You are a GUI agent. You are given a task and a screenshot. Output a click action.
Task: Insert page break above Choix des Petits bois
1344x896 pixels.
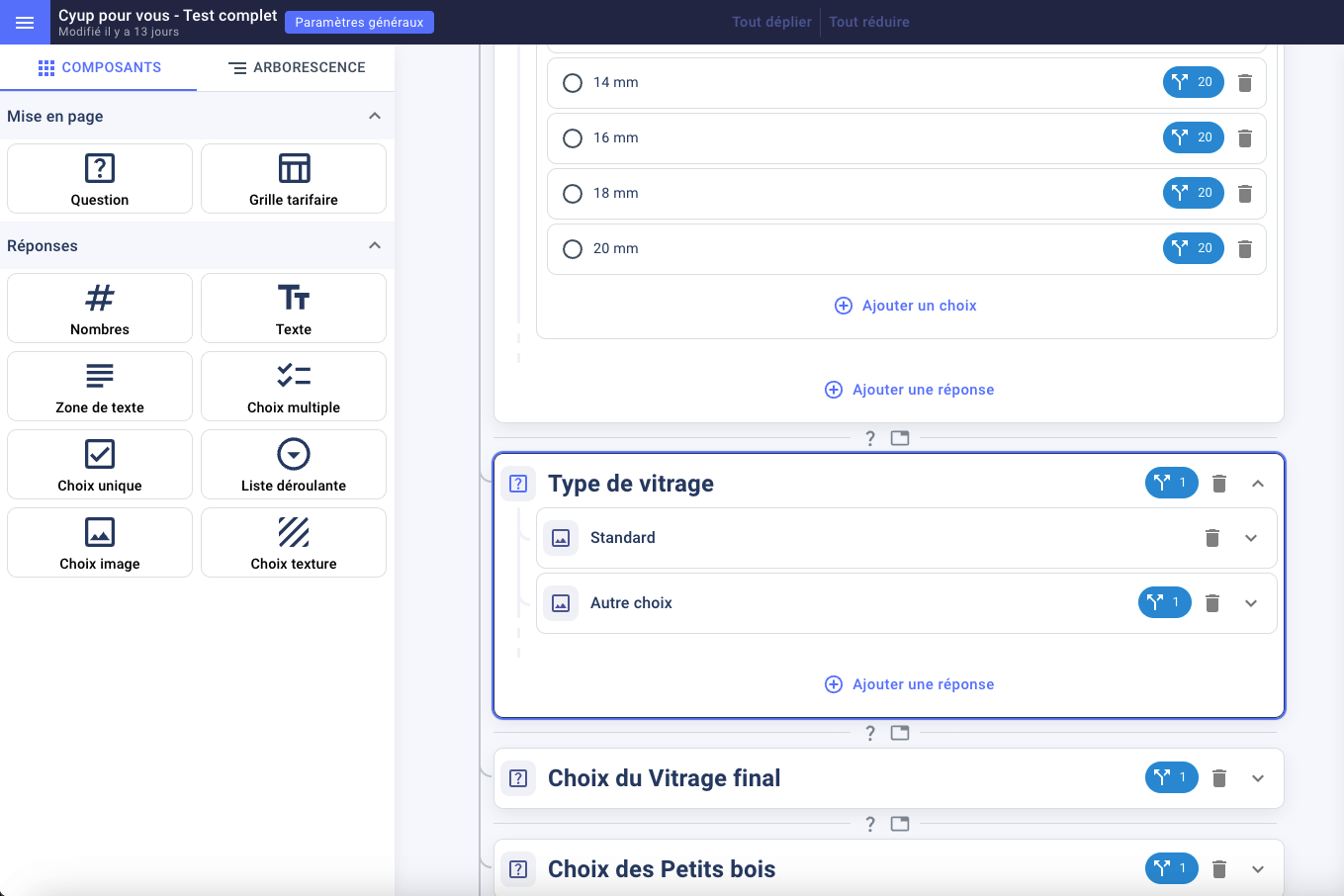(x=900, y=824)
